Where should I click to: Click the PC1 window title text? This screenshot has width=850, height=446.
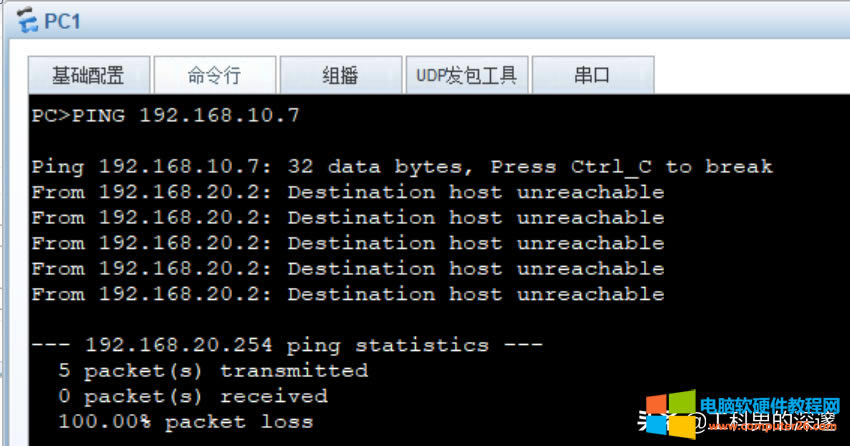[62, 20]
